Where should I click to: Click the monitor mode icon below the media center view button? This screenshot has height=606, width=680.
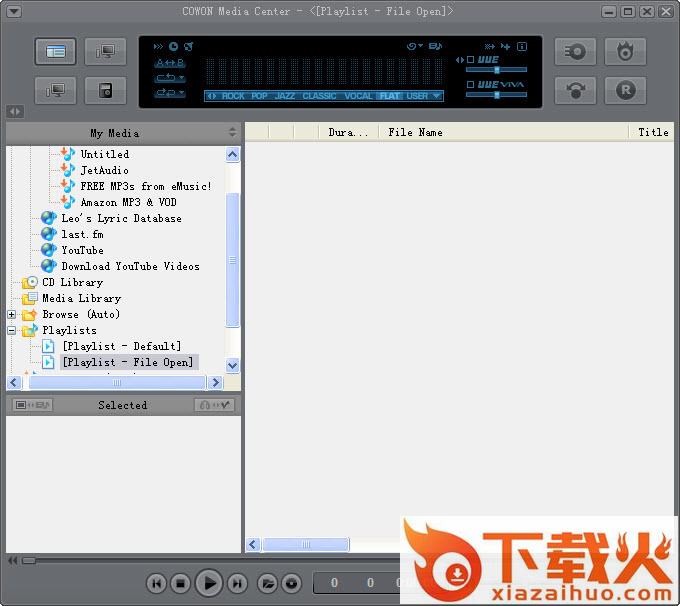click(x=56, y=91)
